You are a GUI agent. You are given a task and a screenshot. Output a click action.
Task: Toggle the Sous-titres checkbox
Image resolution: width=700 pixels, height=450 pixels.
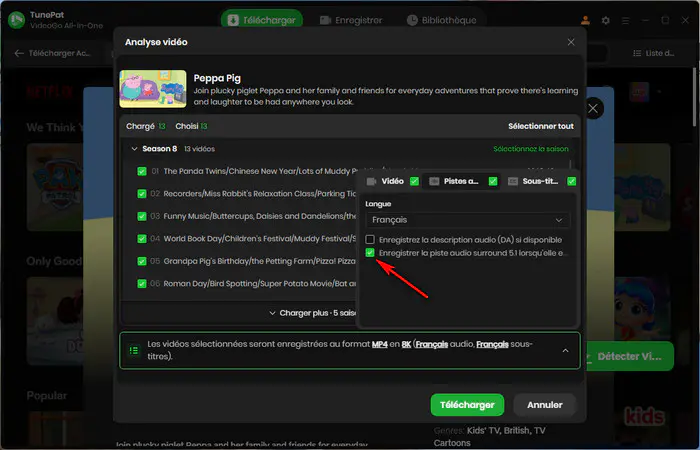[x=571, y=181]
